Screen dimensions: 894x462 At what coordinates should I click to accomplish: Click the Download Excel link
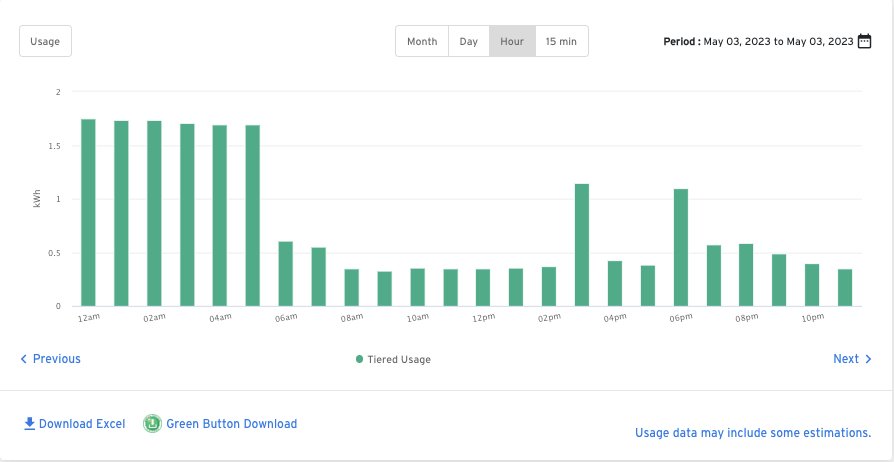(82, 424)
